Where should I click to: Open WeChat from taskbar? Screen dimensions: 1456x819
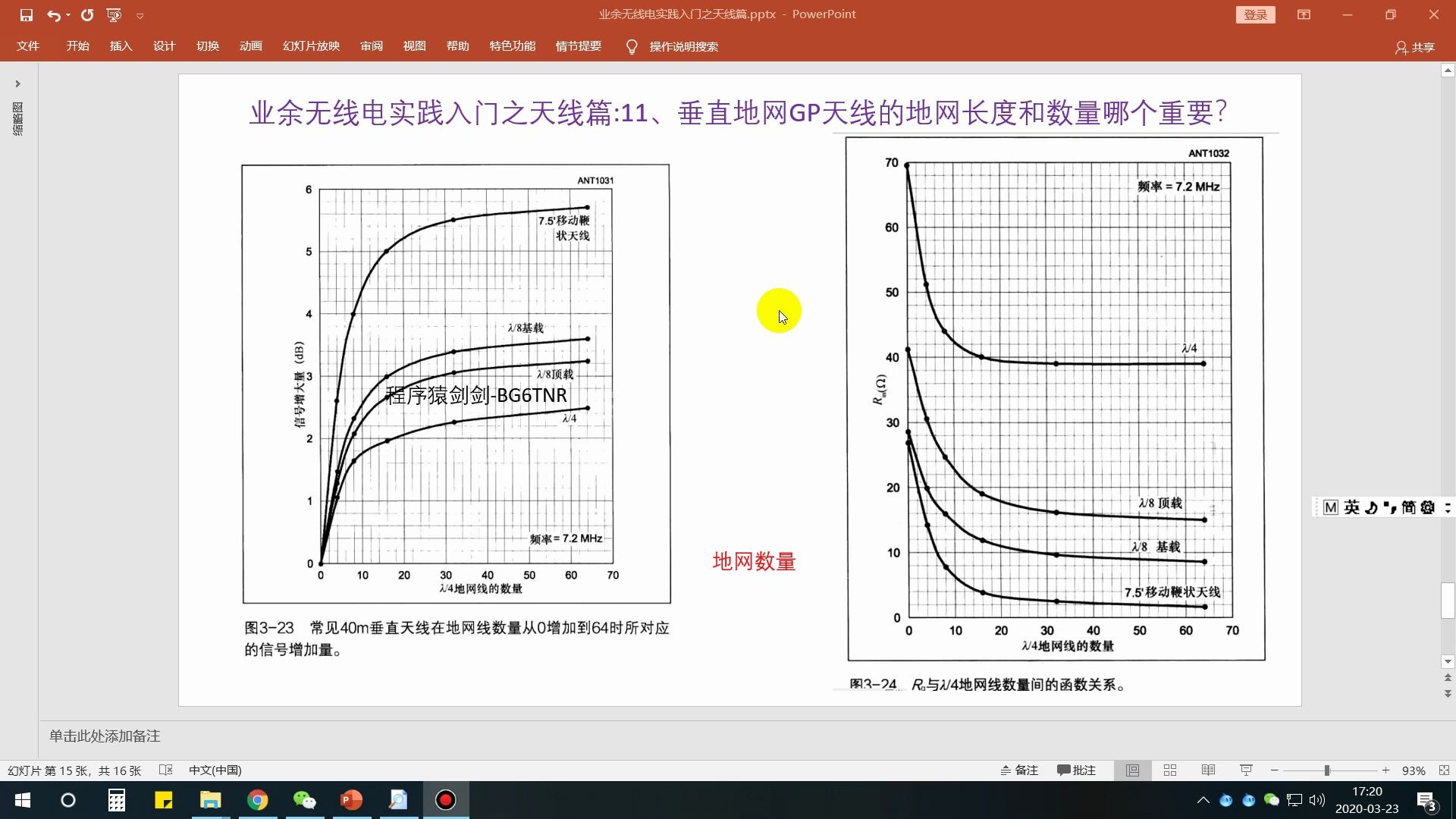(305, 800)
